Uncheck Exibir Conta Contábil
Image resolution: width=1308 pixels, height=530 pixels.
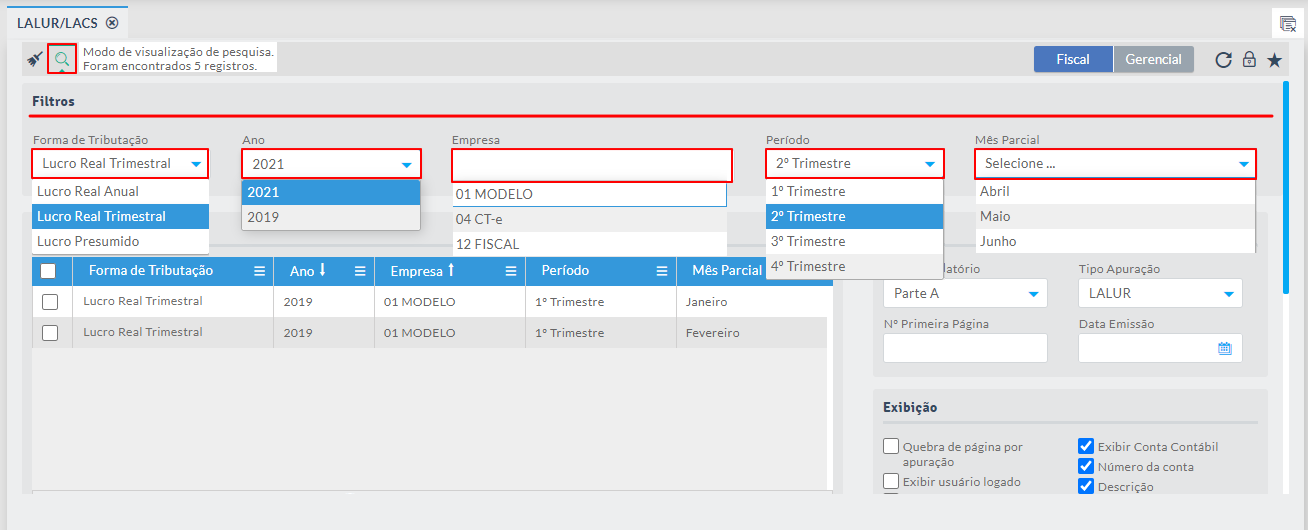coord(1086,447)
